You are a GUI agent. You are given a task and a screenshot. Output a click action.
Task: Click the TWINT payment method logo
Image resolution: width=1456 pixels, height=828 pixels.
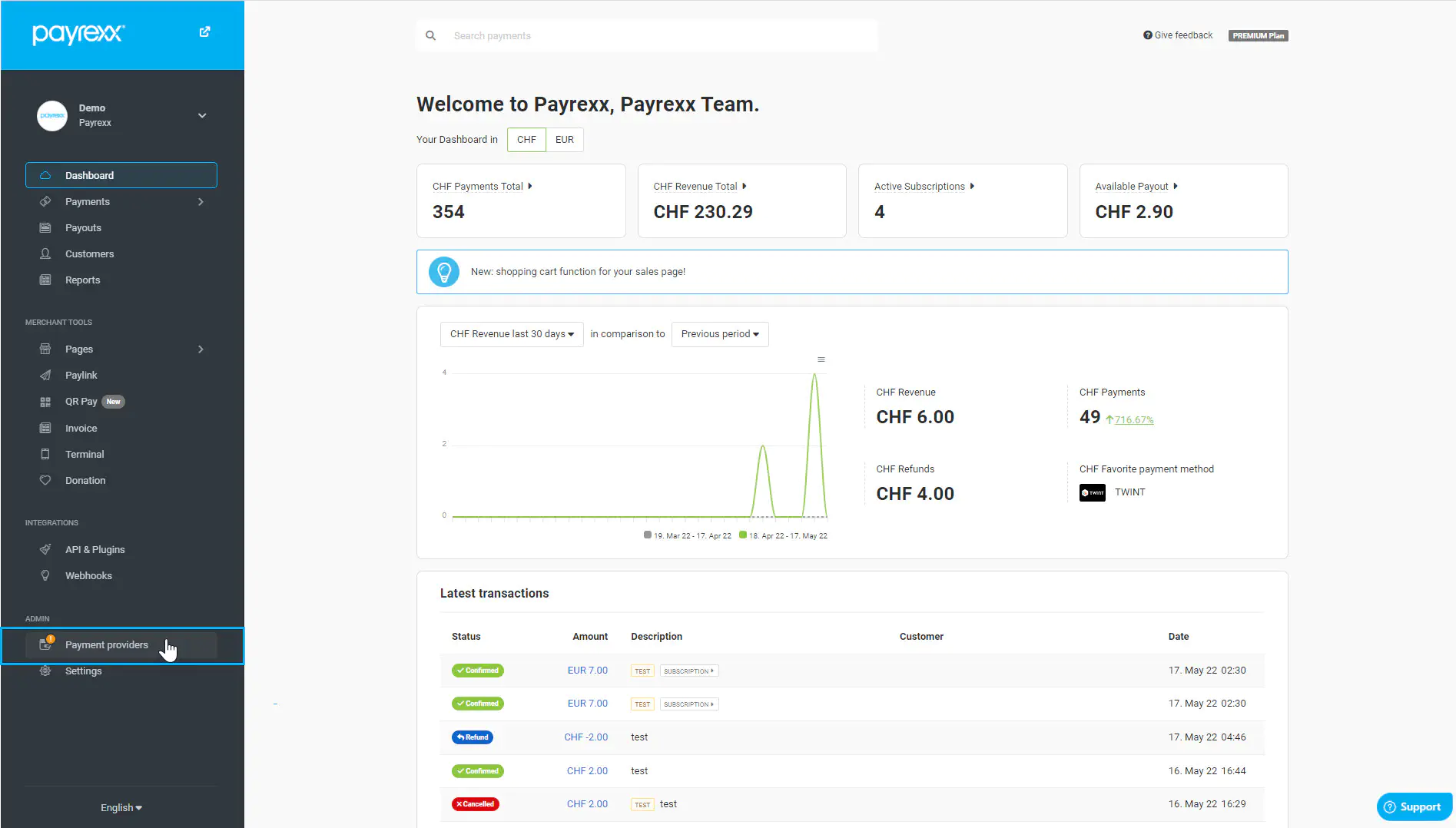tap(1092, 492)
